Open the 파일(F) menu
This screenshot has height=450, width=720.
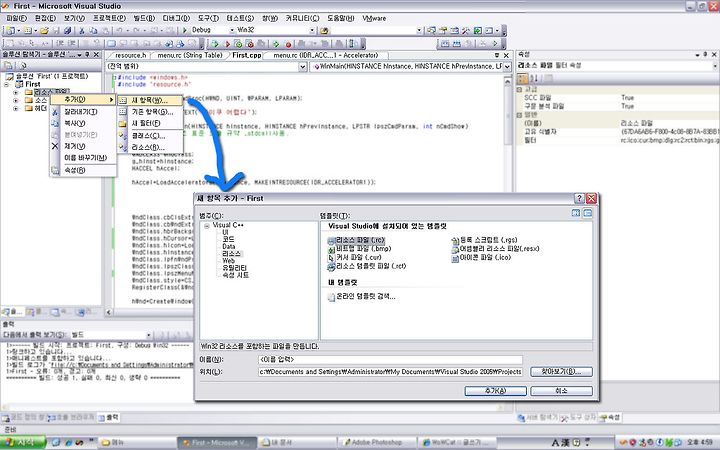(x=17, y=18)
